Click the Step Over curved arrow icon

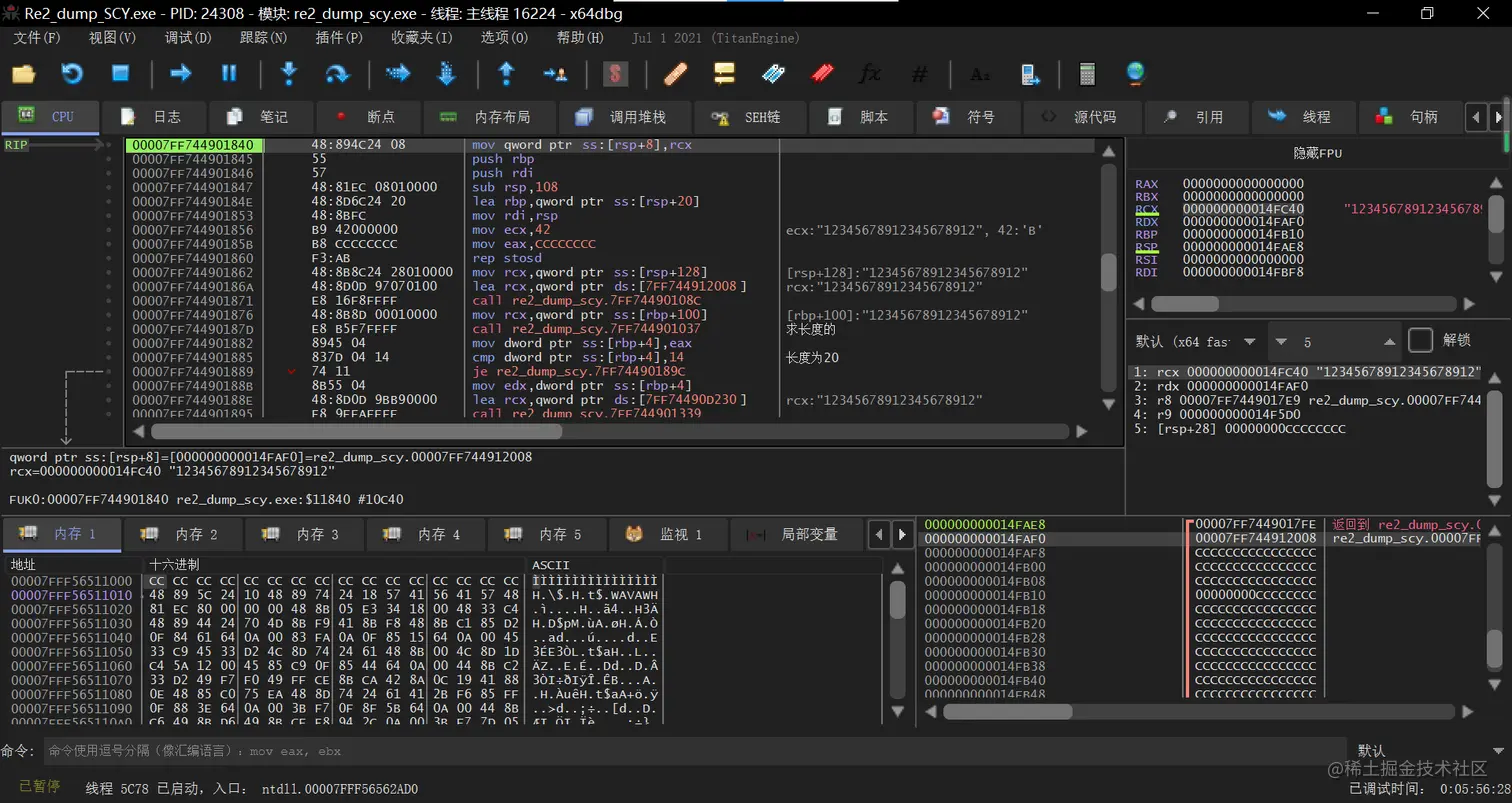click(x=338, y=73)
